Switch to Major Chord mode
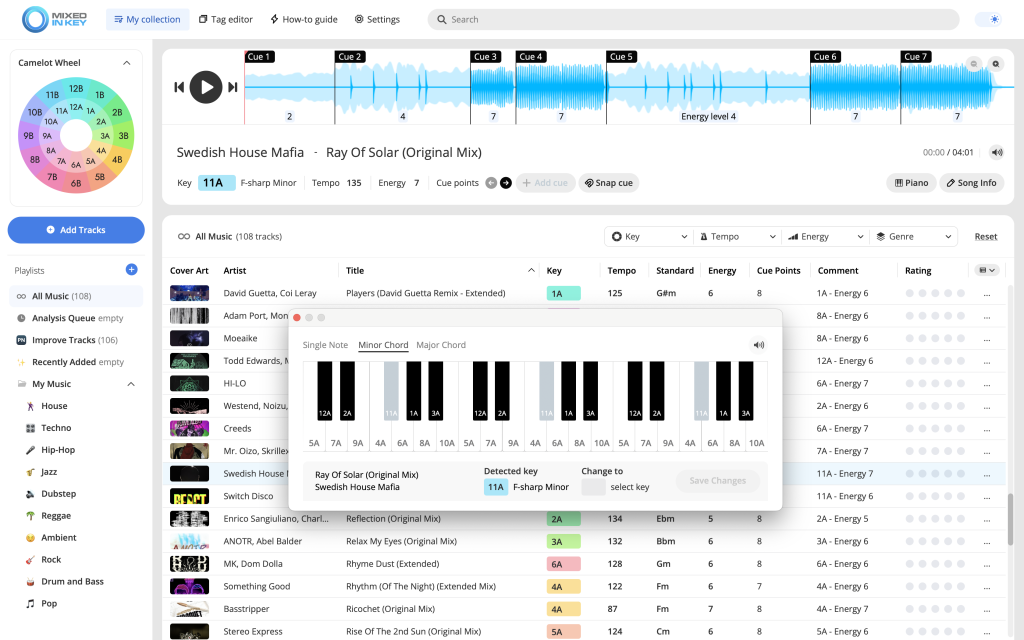The height and width of the screenshot is (640, 1024). click(x=441, y=345)
